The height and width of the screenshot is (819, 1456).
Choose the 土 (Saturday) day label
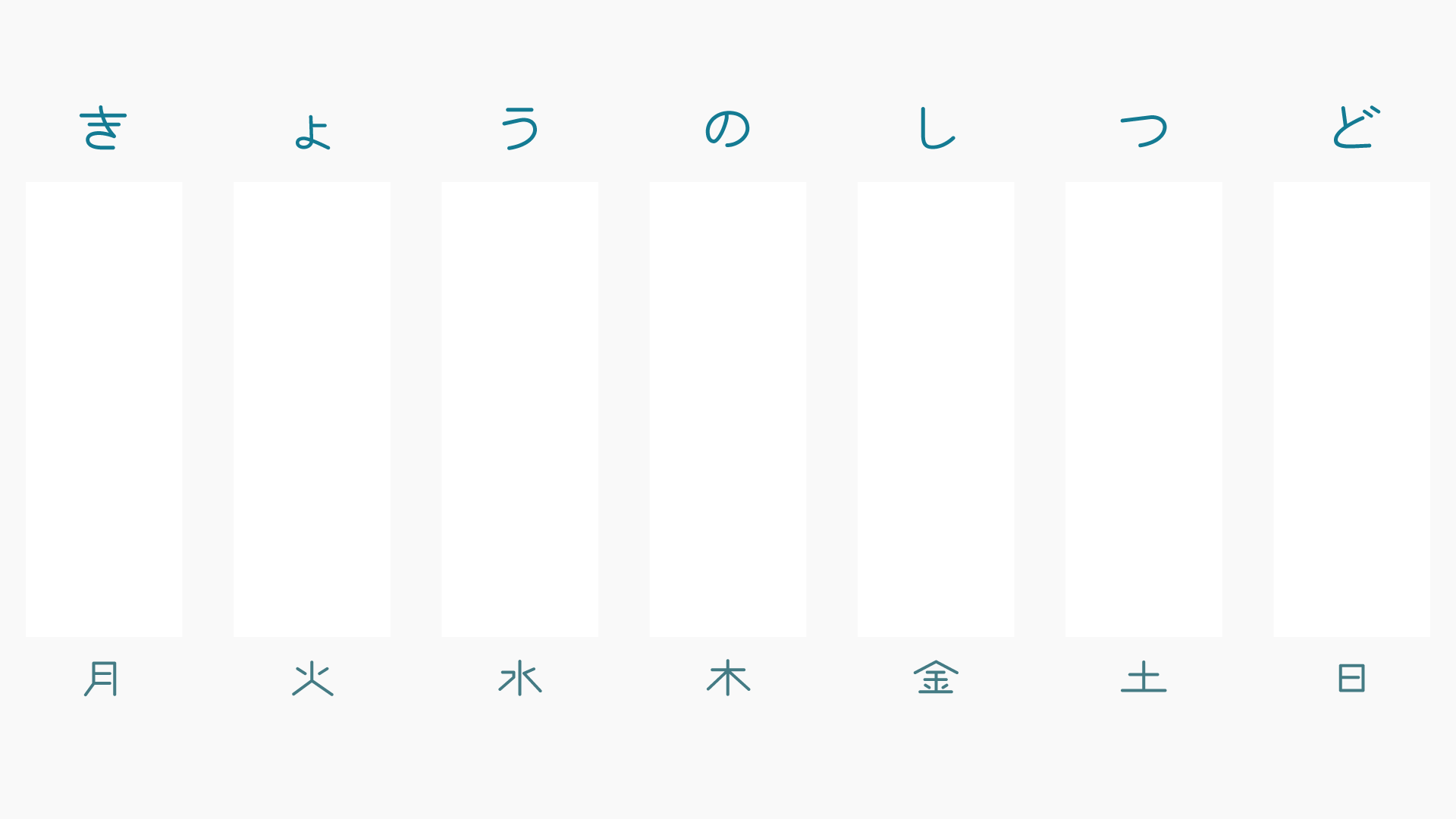click(1144, 678)
